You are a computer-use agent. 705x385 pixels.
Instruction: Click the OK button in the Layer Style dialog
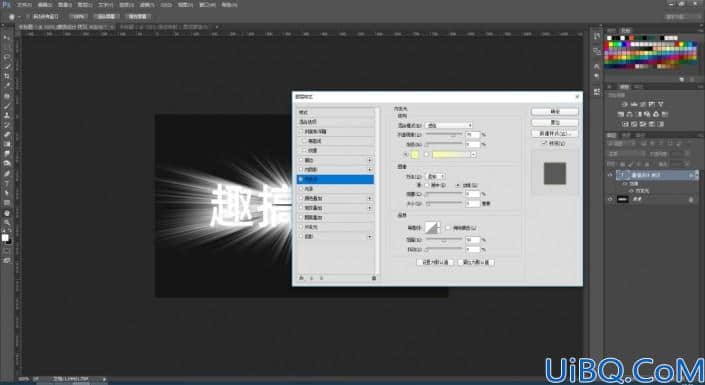pyautogui.click(x=554, y=112)
